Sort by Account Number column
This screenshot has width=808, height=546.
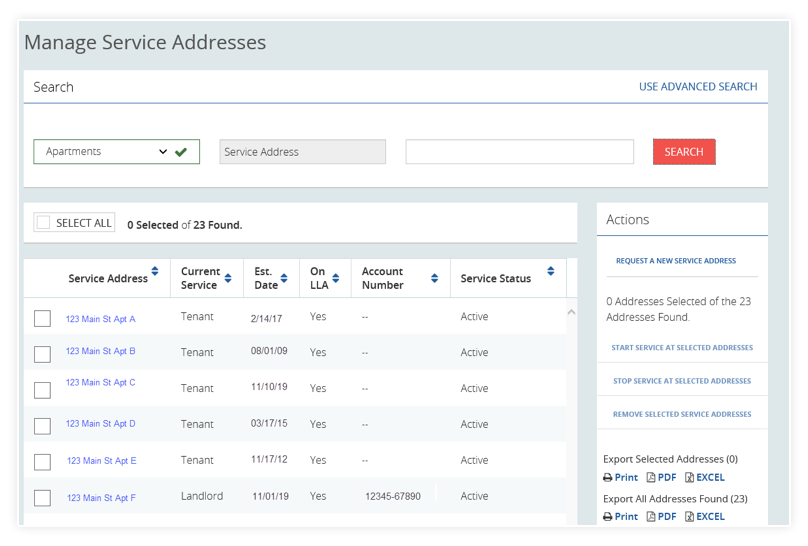click(x=434, y=278)
